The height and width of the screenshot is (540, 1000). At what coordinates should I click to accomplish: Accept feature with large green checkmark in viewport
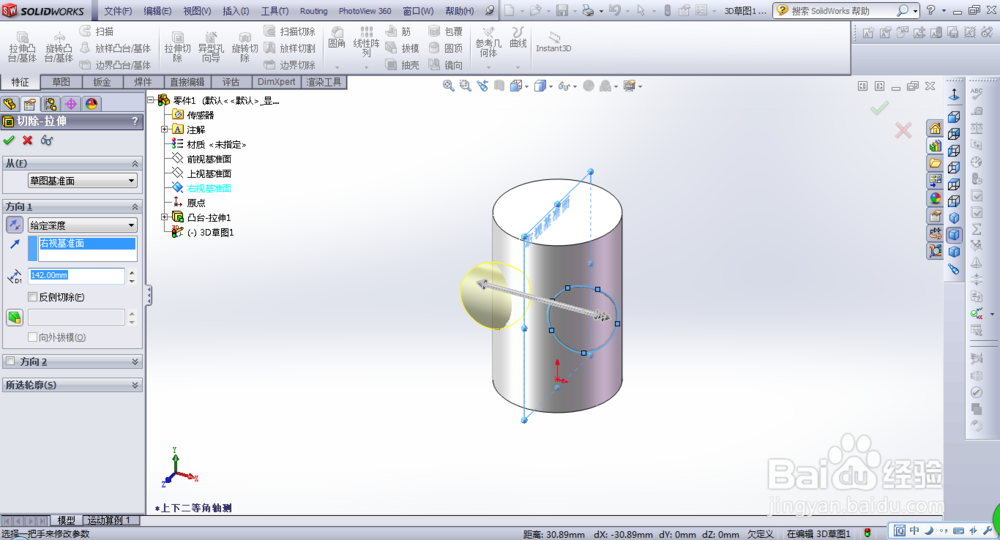879,108
